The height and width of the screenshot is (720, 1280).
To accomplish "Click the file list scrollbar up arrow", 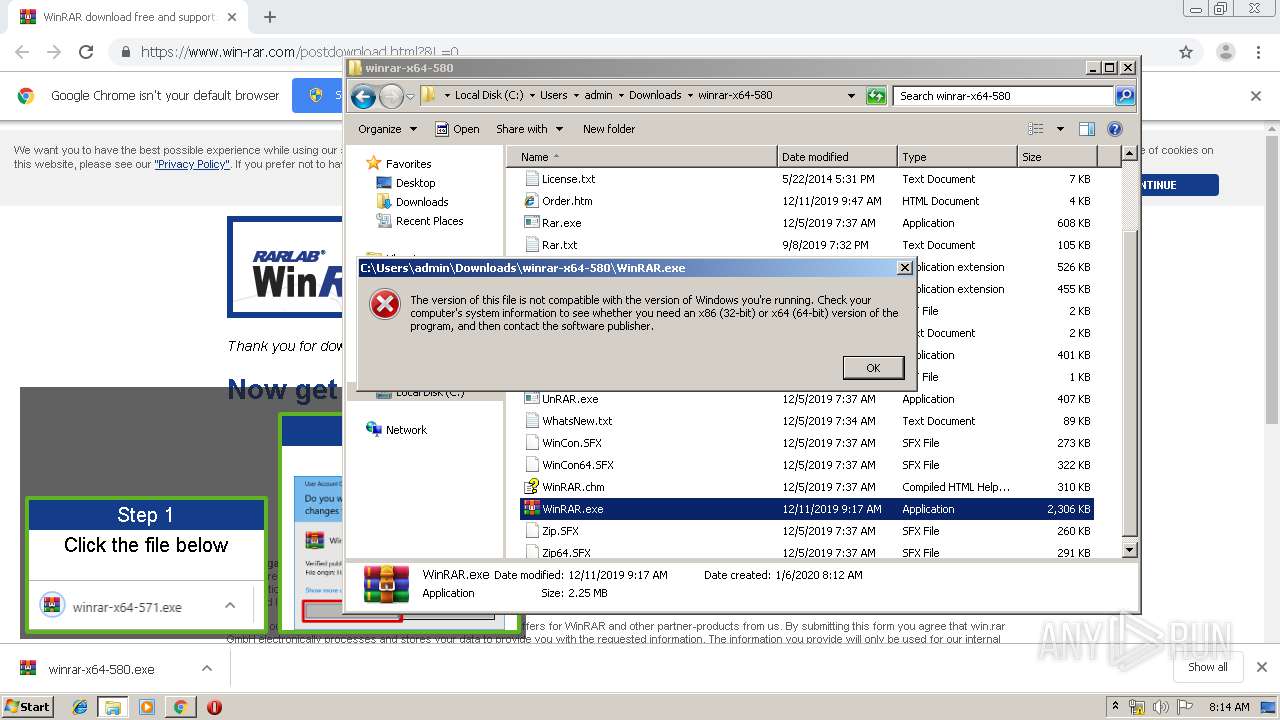I will coord(1129,153).
